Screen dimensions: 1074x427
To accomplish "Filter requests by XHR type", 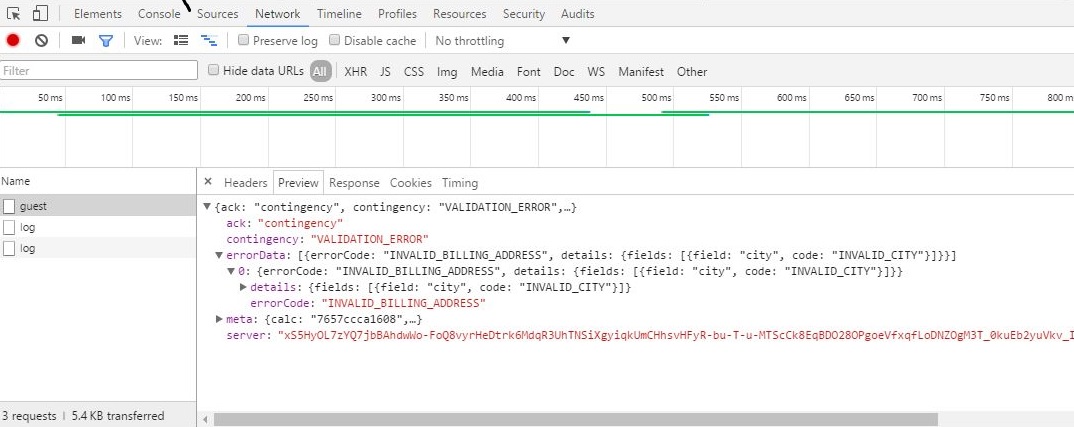I will click(355, 72).
